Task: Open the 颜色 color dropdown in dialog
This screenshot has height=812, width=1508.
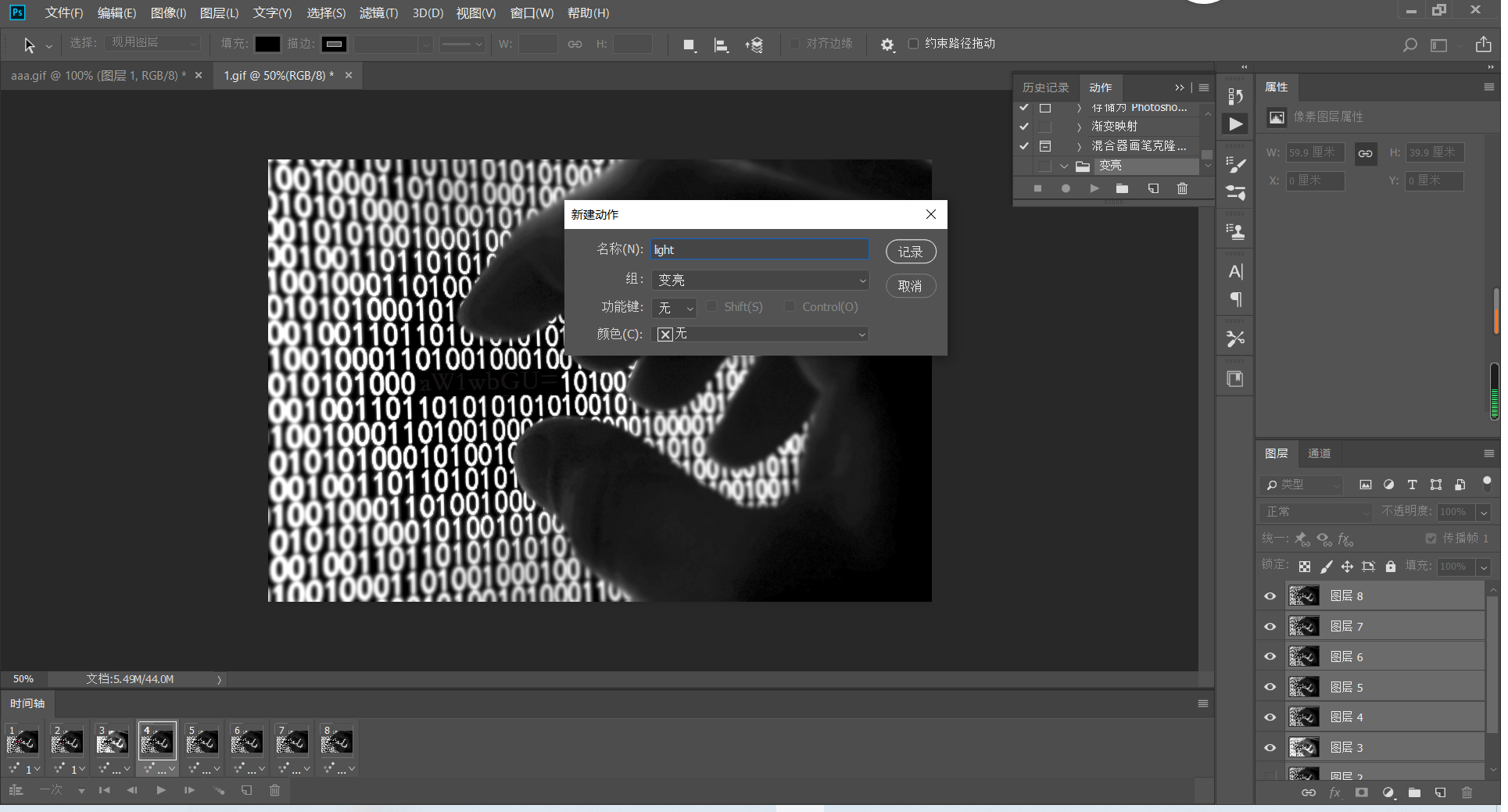Action: (760, 334)
